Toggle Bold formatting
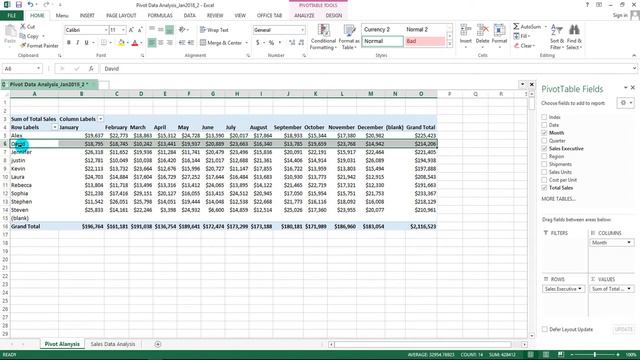The width and height of the screenshot is (640, 360). pyautogui.click(x=69, y=42)
